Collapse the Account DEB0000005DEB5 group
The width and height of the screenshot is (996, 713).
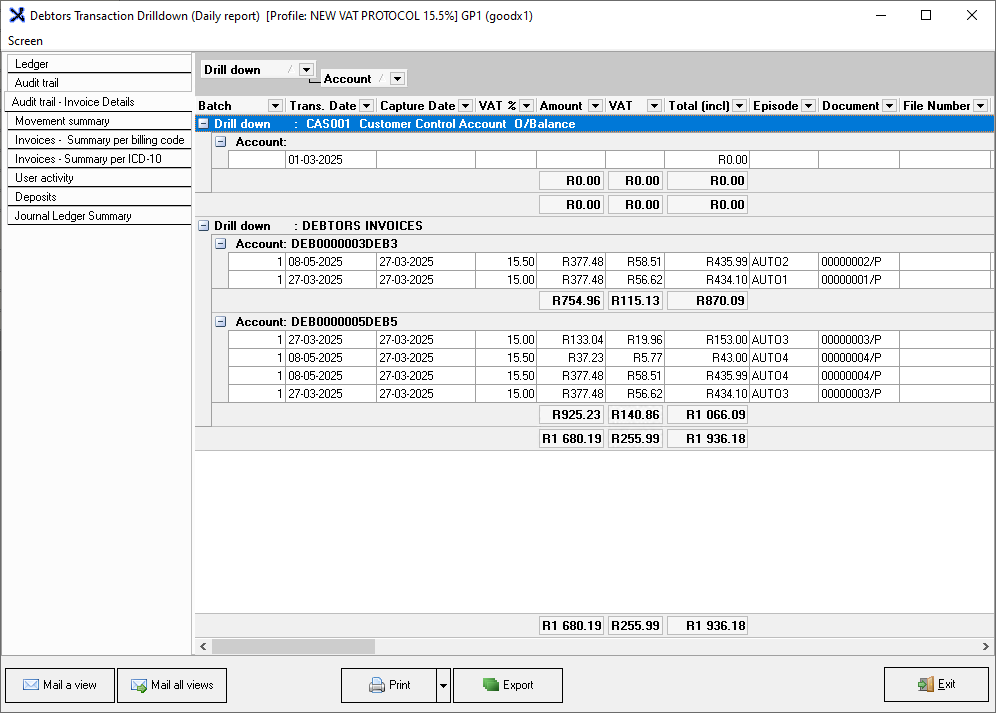click(x=221, y=322)
